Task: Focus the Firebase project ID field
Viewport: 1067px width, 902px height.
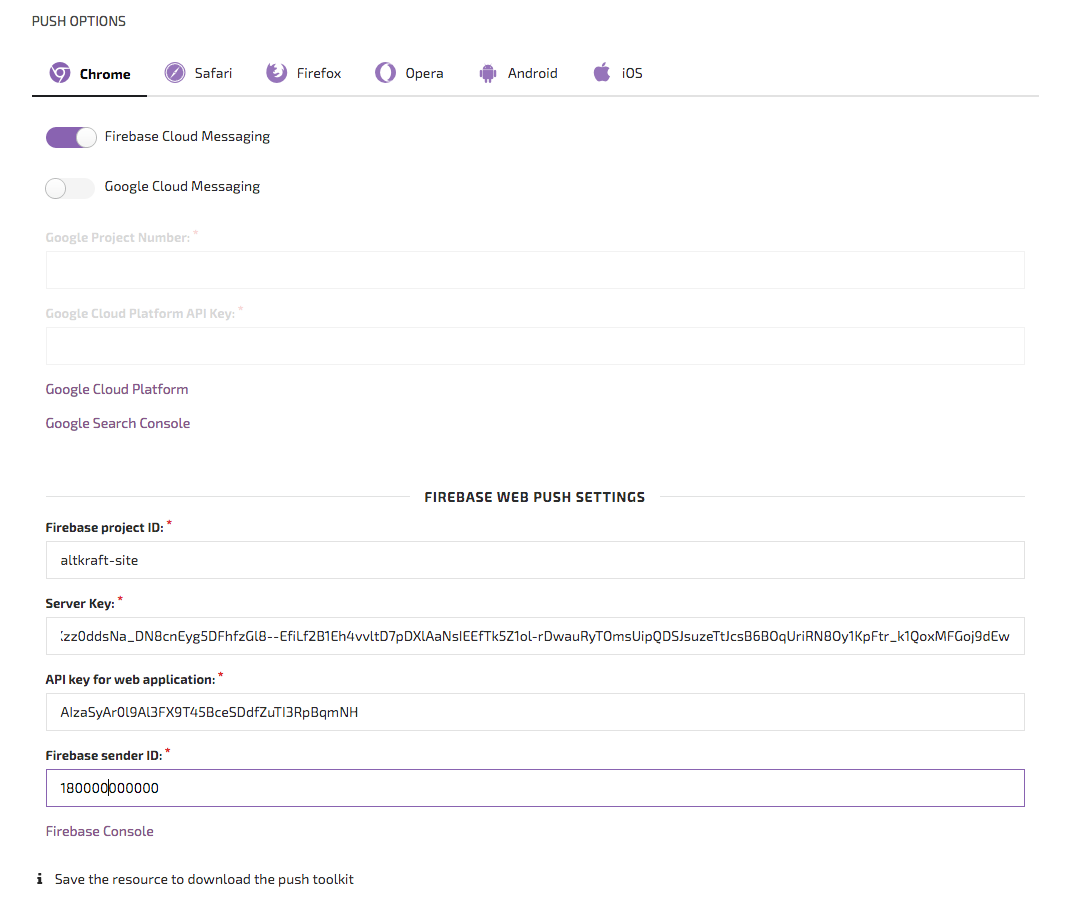Action: pos(535,560)
